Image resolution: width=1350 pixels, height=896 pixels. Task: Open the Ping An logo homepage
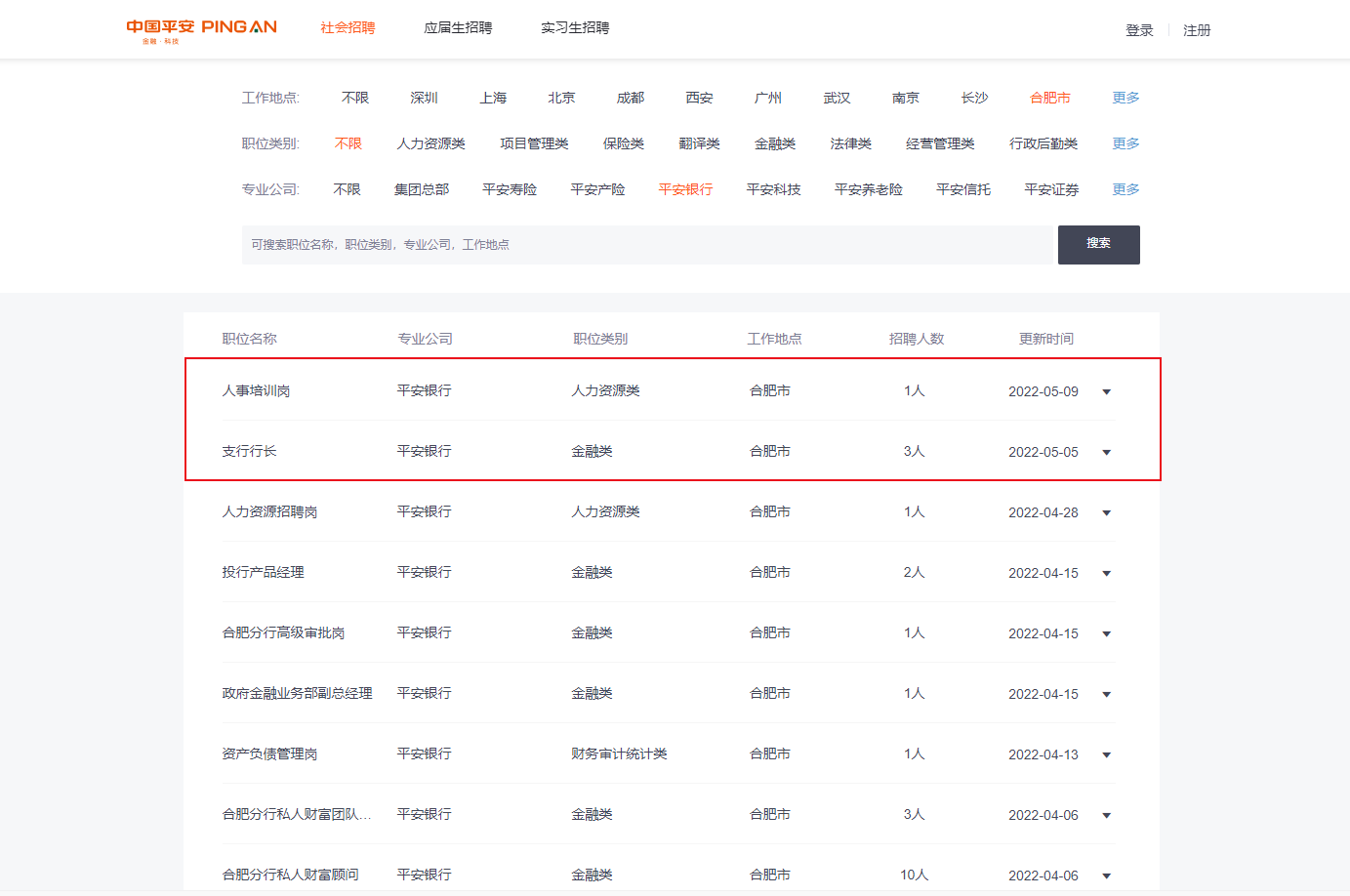click(x=201, y=30)
